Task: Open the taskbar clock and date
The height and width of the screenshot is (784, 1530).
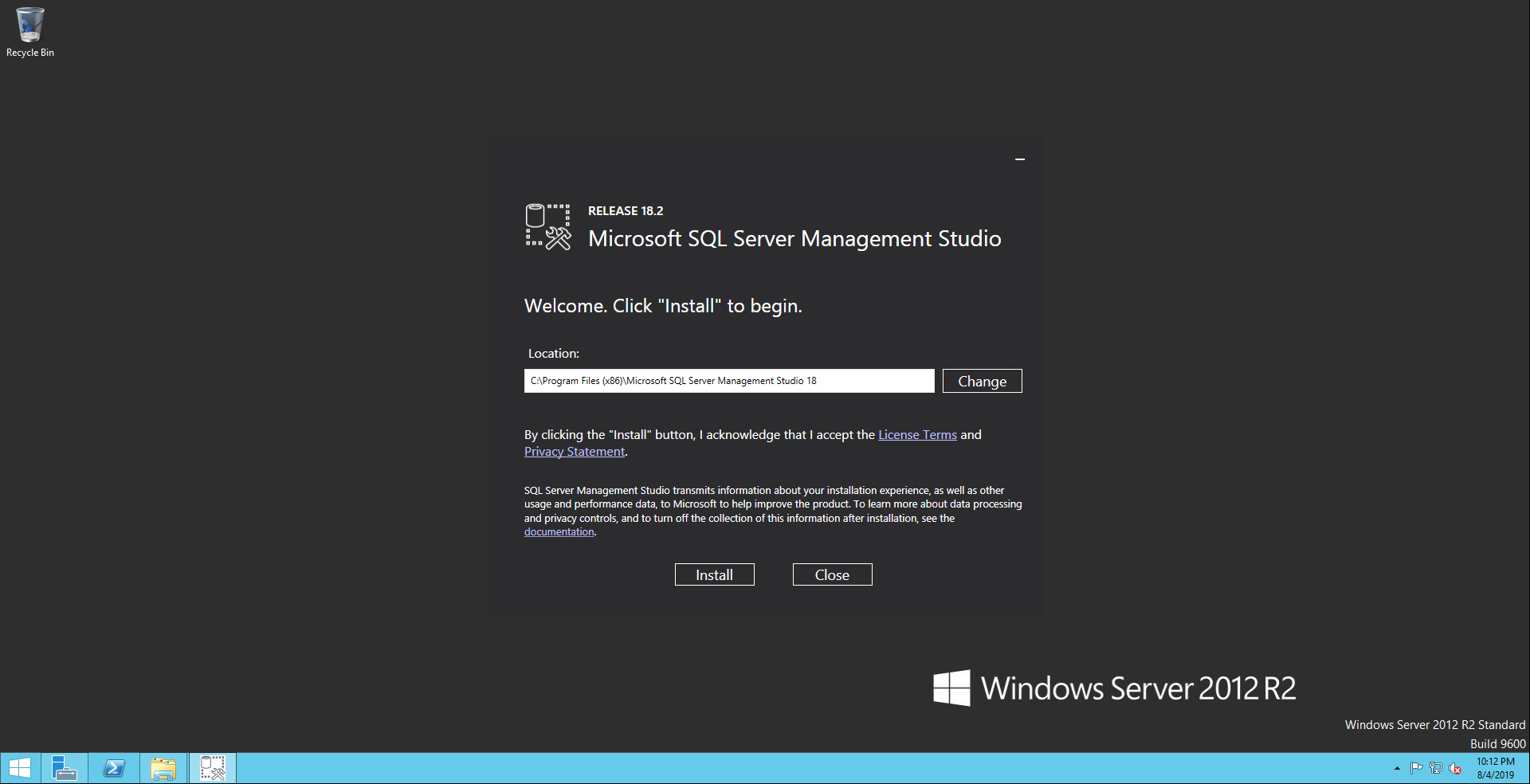Action: [x=1495, y=768]
